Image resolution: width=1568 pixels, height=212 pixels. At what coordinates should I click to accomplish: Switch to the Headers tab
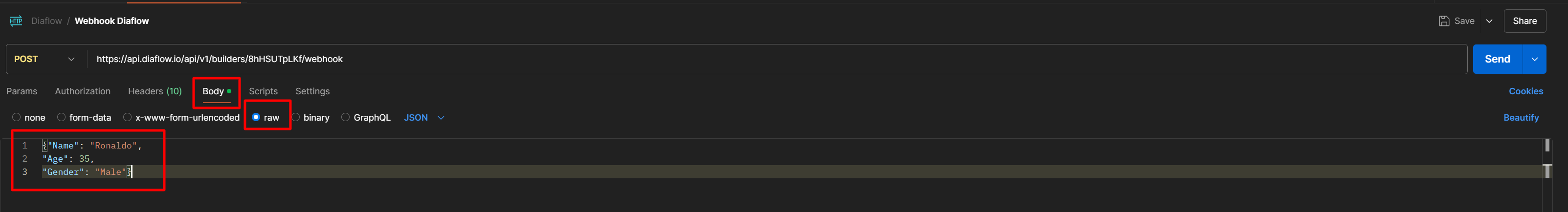click(155, 91)
